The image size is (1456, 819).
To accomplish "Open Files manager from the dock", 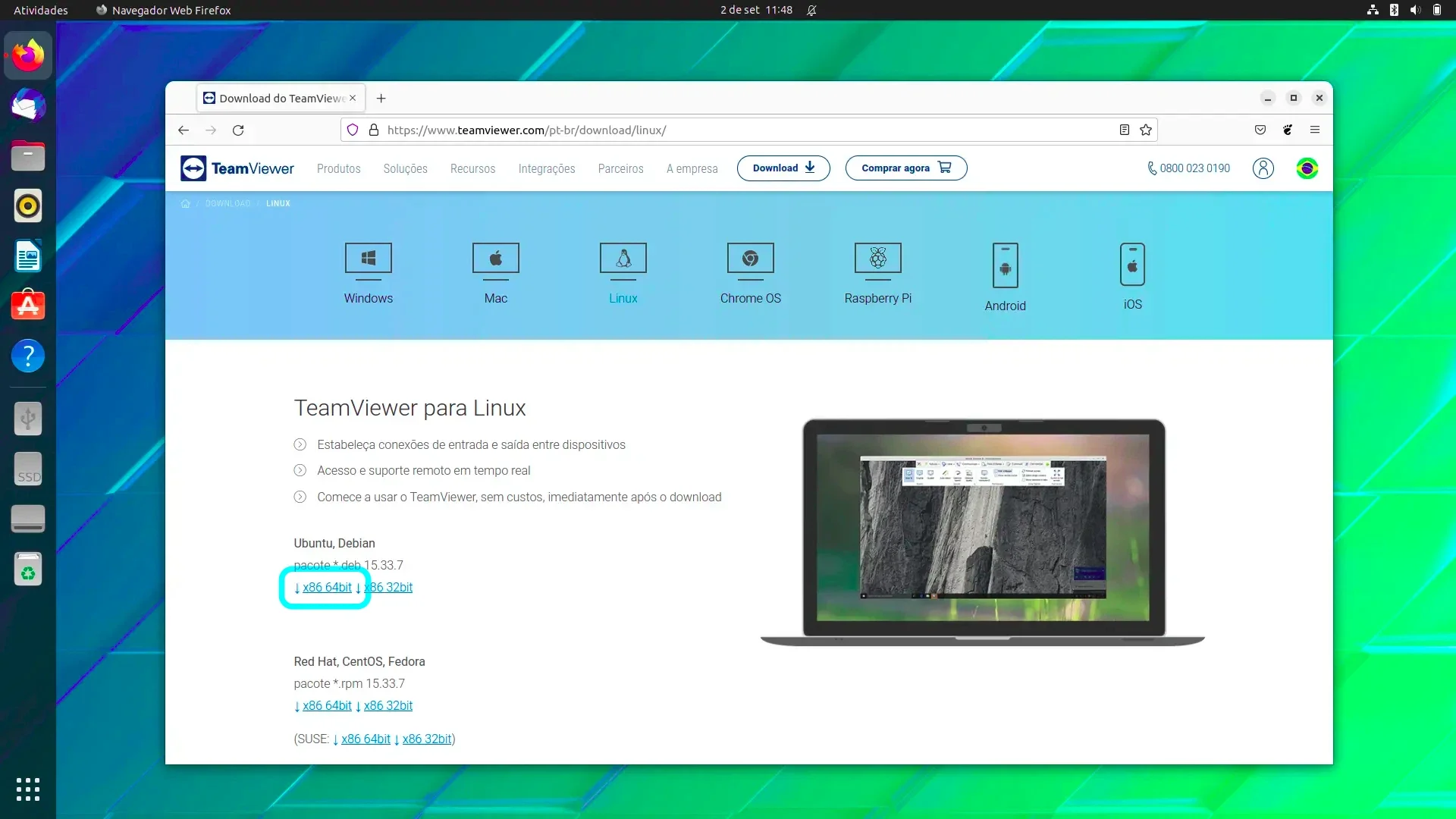I will [x=28, y=155].
